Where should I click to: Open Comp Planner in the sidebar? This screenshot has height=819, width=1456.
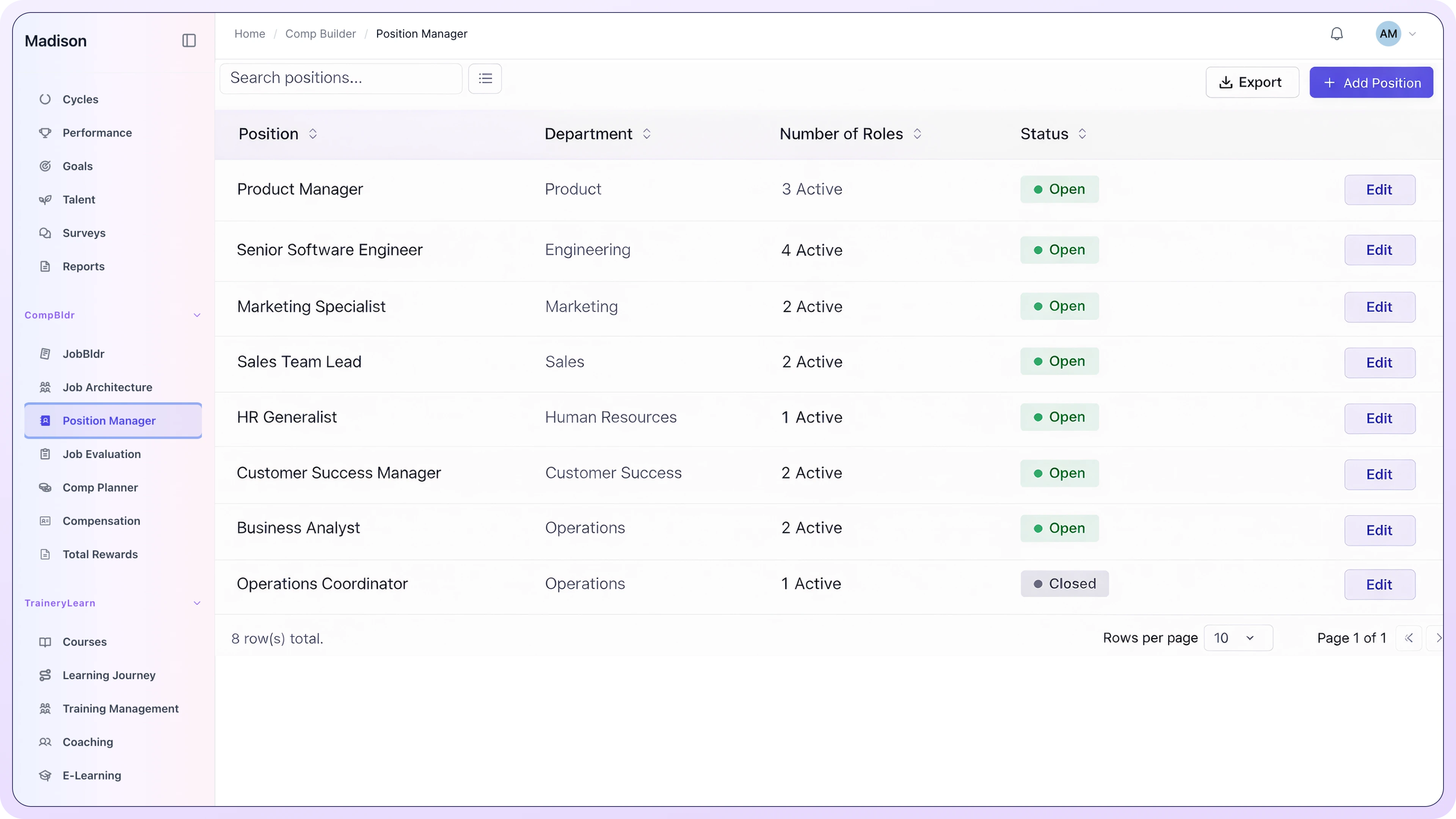(100, 488)
